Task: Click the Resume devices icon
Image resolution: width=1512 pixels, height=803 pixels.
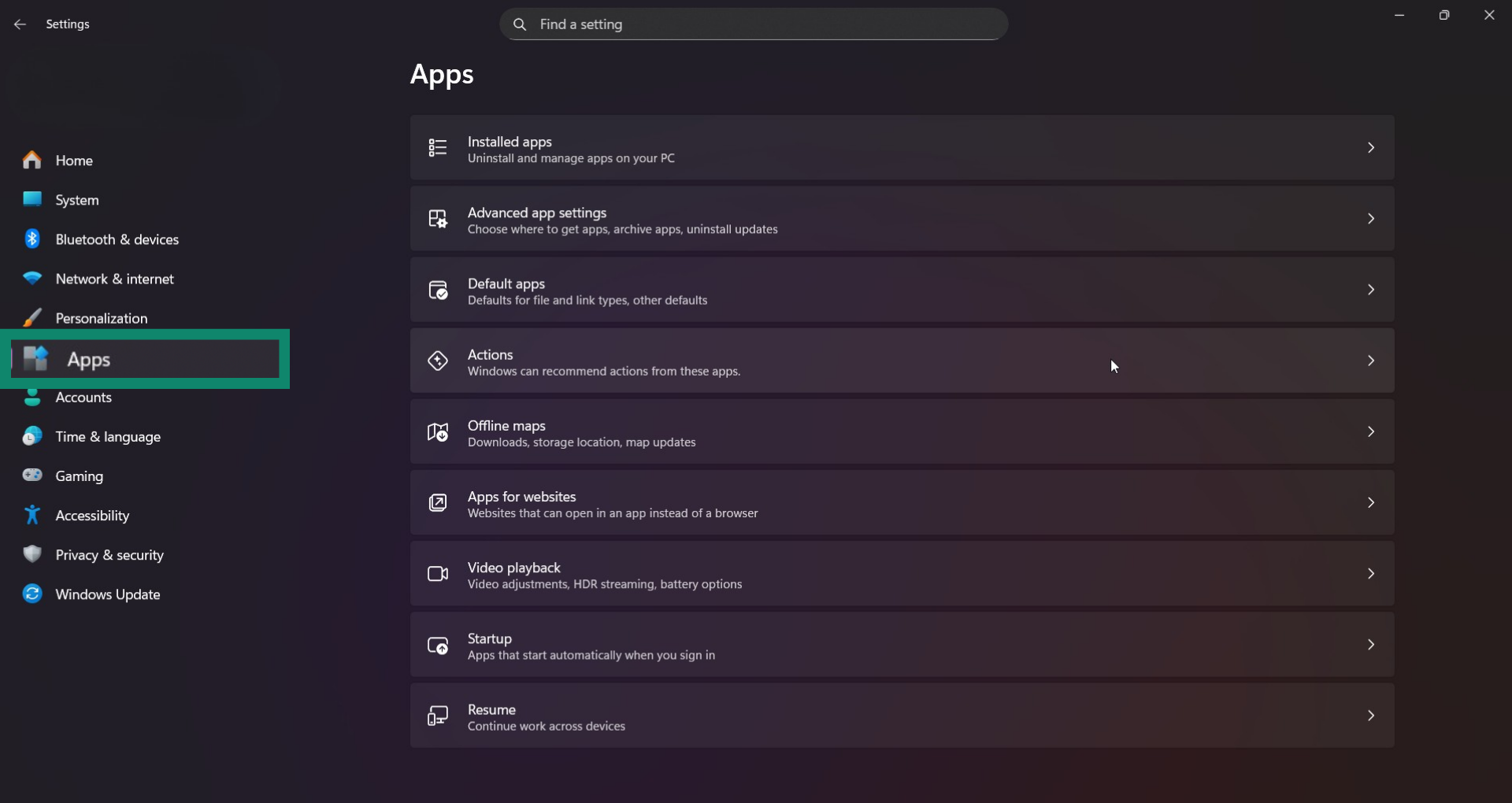Action: (x=438, y=716)
